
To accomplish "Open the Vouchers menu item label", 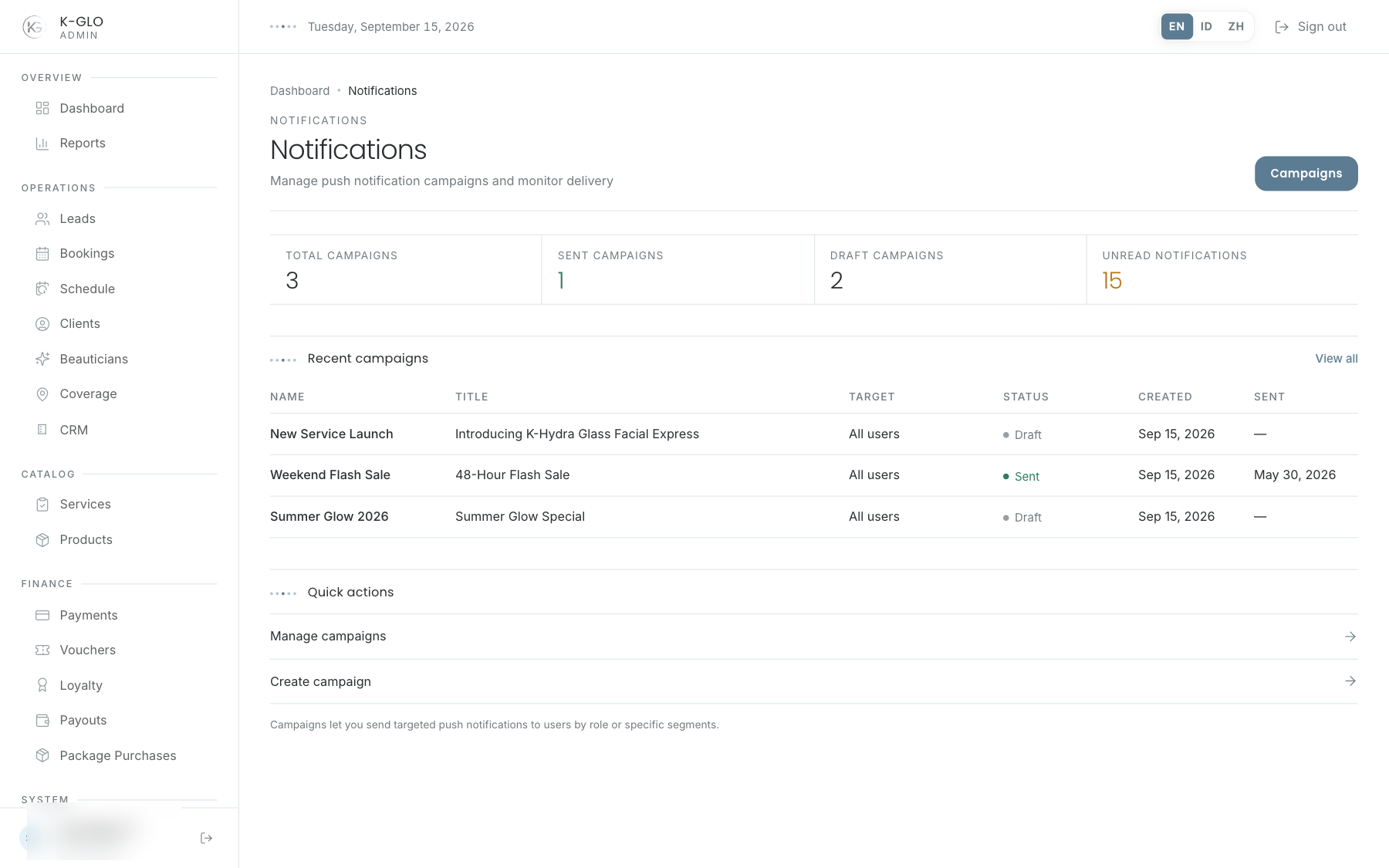I will pos(88,650).
